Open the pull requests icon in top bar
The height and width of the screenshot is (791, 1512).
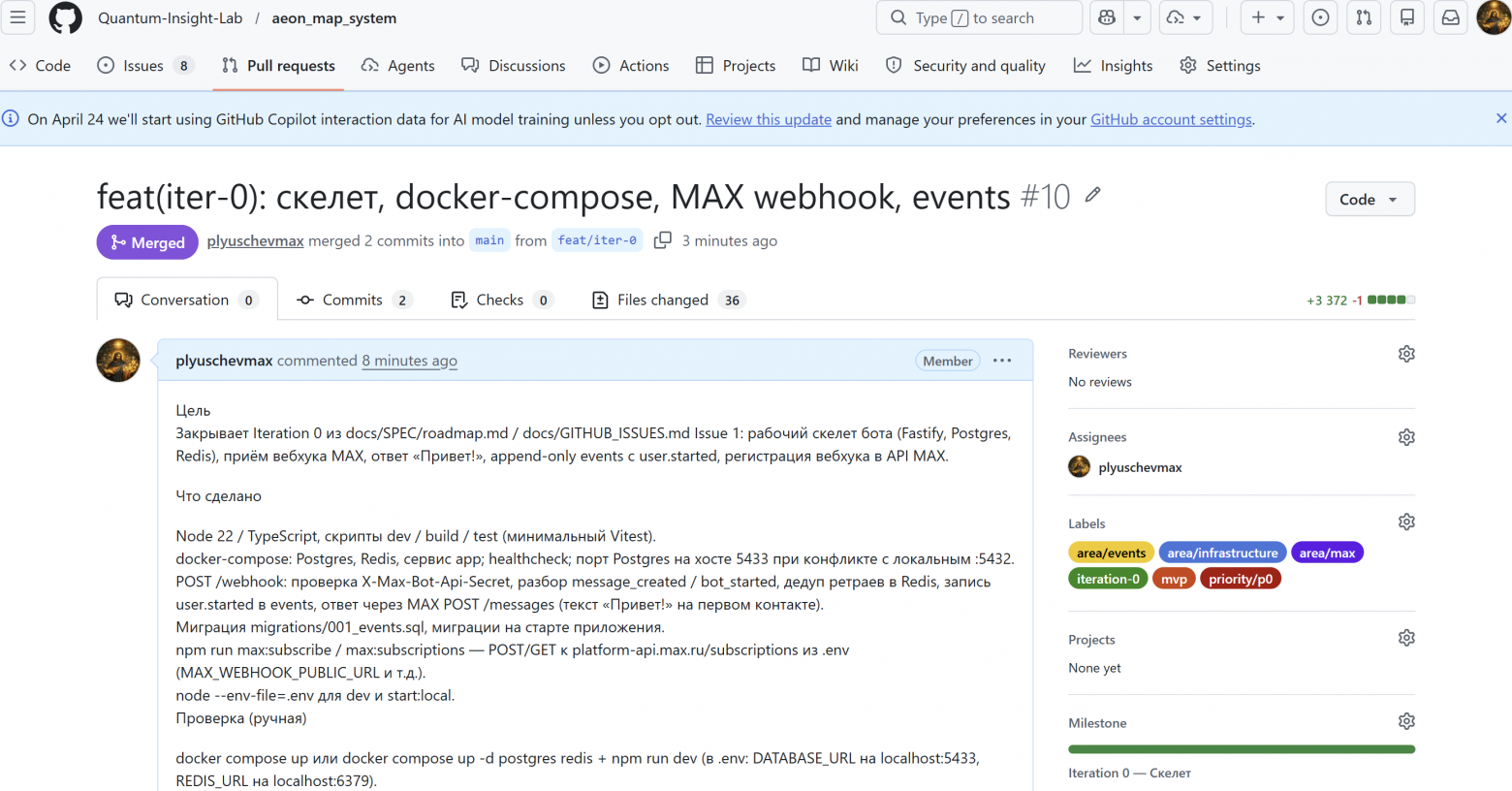coord(1364,17)
